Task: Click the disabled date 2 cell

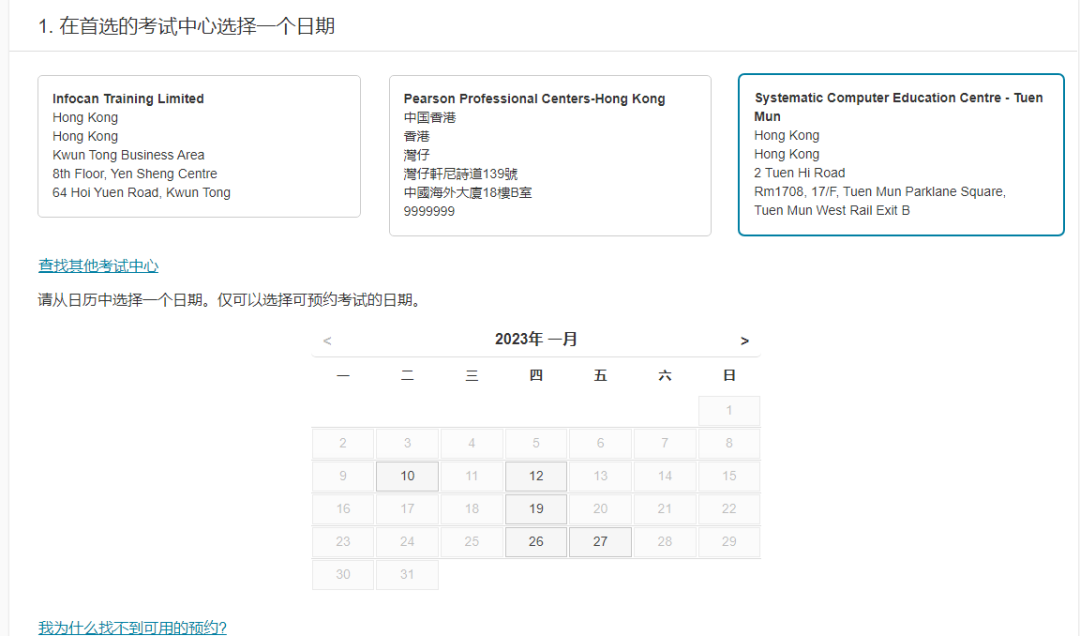Action: (343, 443)
